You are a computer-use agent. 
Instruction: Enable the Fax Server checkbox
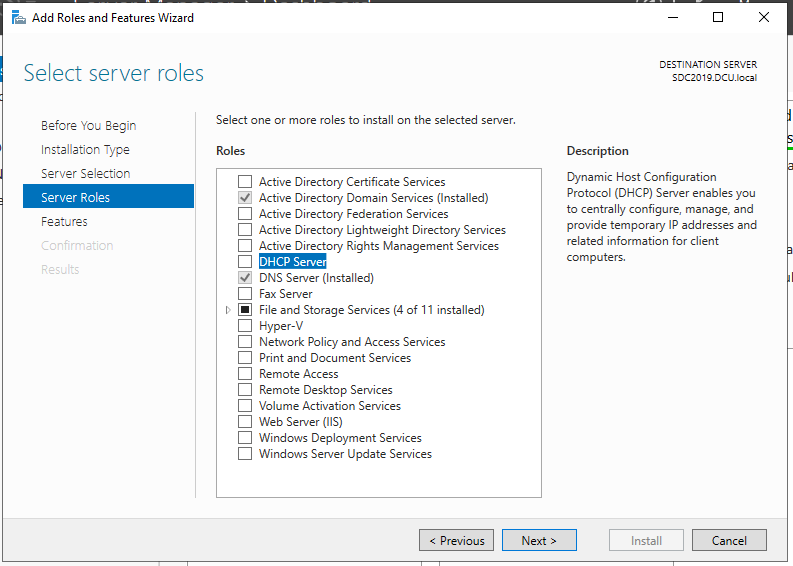(x=245, y=294)
